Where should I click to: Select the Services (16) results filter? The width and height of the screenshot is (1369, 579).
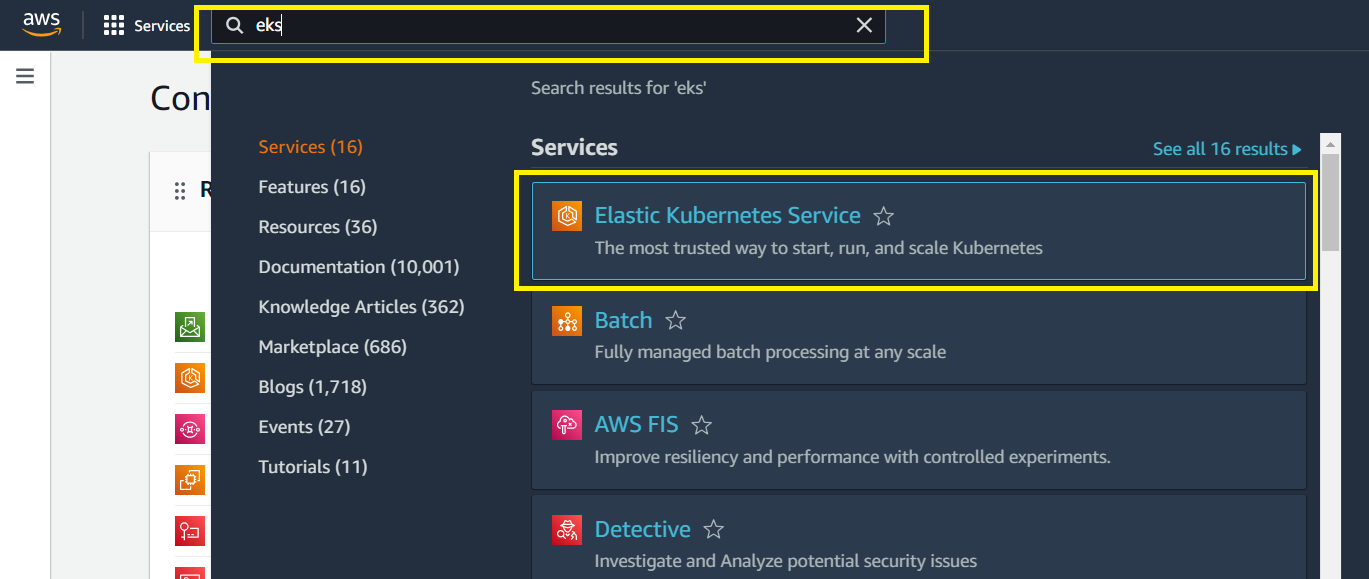[310, 146]
